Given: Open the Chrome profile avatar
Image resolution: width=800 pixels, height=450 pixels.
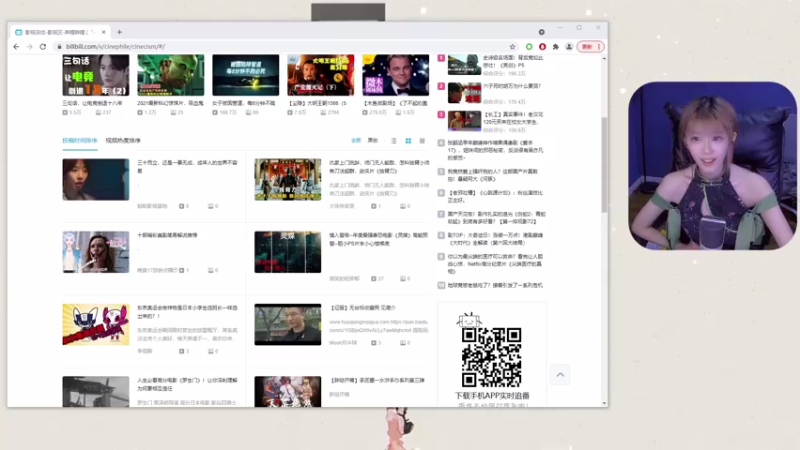Looking at the screenshot, I should [569, 46].
